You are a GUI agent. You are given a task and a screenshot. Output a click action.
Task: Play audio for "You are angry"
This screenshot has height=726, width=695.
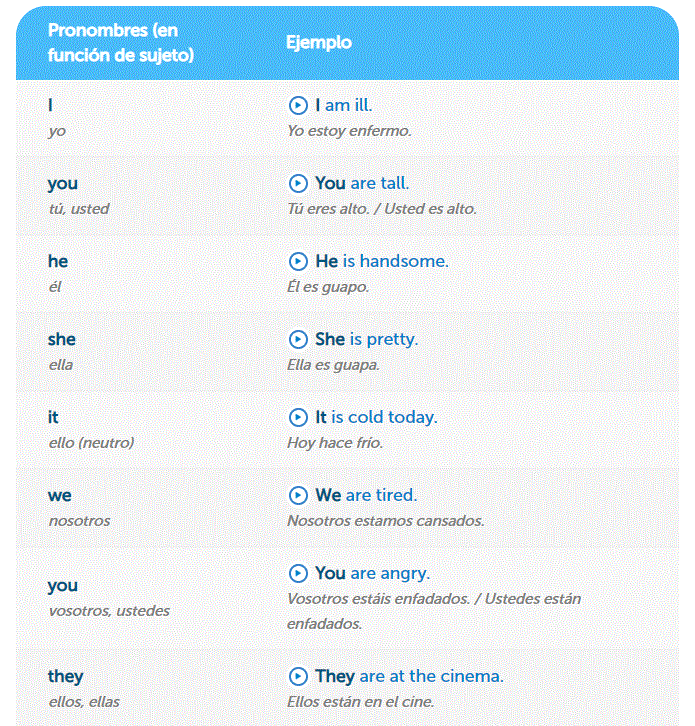point(297,573)
